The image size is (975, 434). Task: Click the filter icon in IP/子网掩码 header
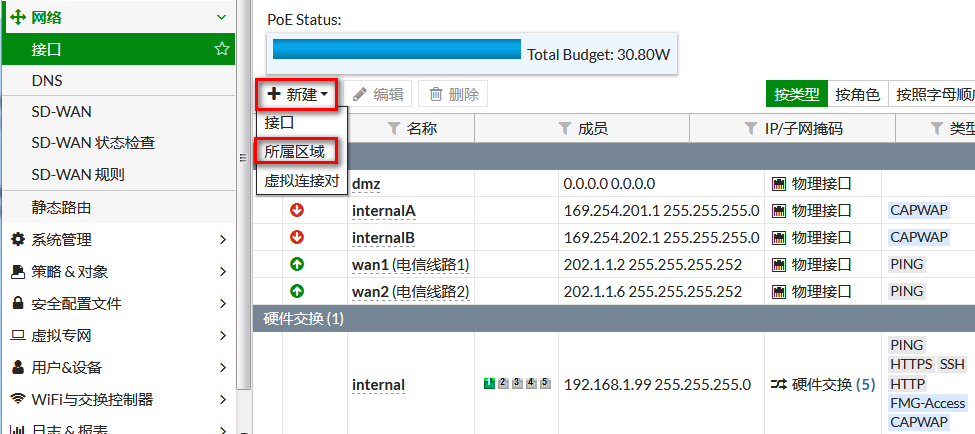[750, 129]
